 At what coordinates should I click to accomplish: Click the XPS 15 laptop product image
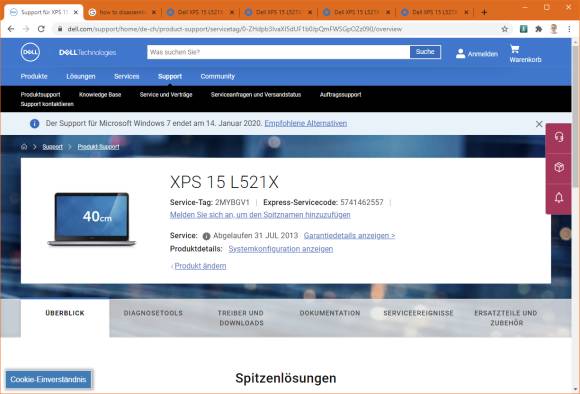(92, 219)
